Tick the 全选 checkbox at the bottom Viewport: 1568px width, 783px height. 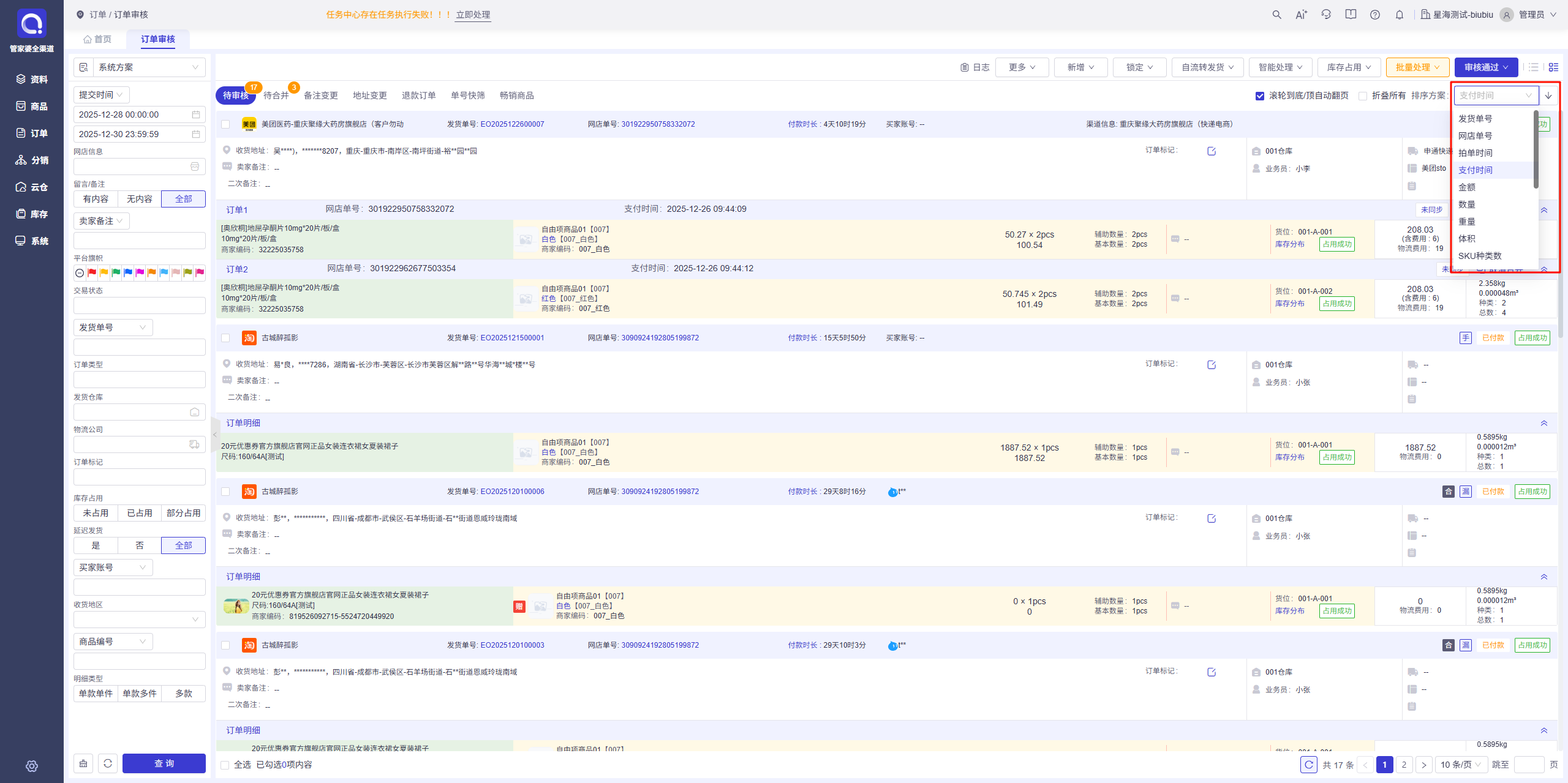(225, 765)
